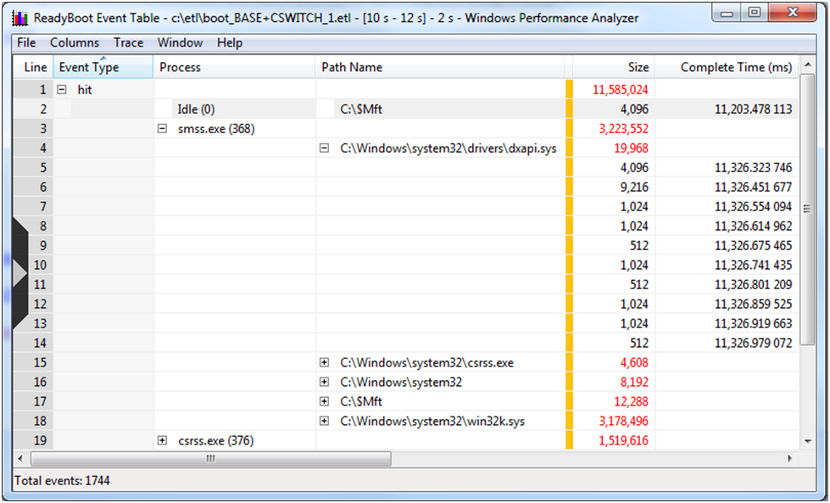Viewport: 830px width, 503px height.
Task: Click the Line column header
Action: [x=33, y=67]
